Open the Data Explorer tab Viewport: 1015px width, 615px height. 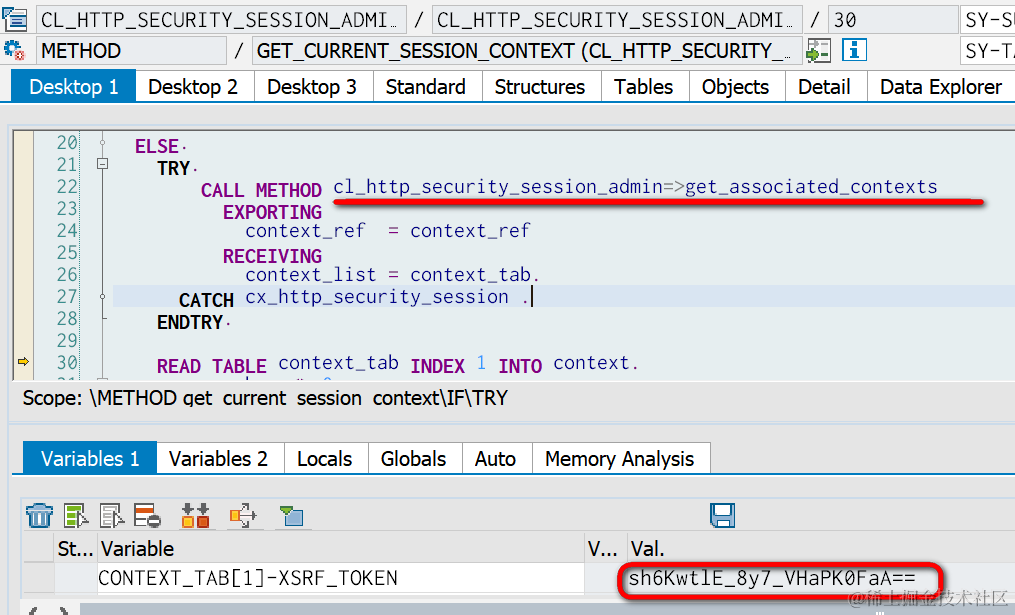pos(941,86)
